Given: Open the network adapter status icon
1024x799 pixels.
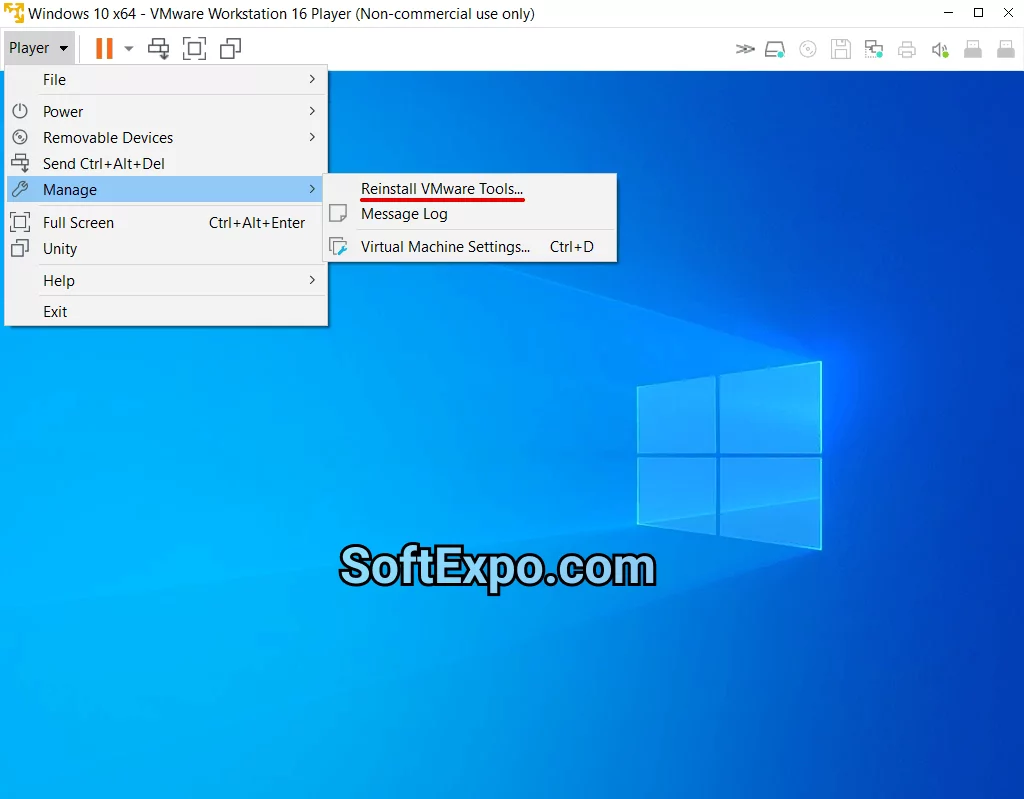Looking at the screenshot, I should coord(873,48).
